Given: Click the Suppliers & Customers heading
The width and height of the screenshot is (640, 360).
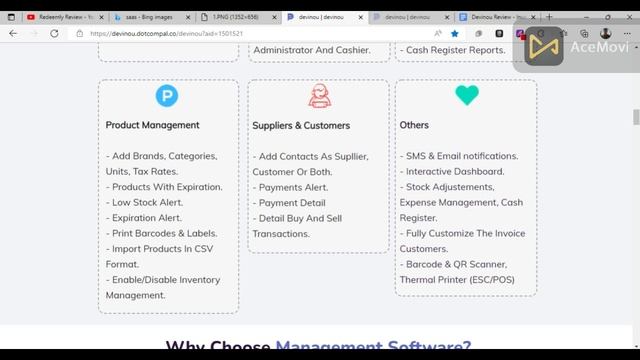Looking at the screenshot, I should tap(301, 125).
